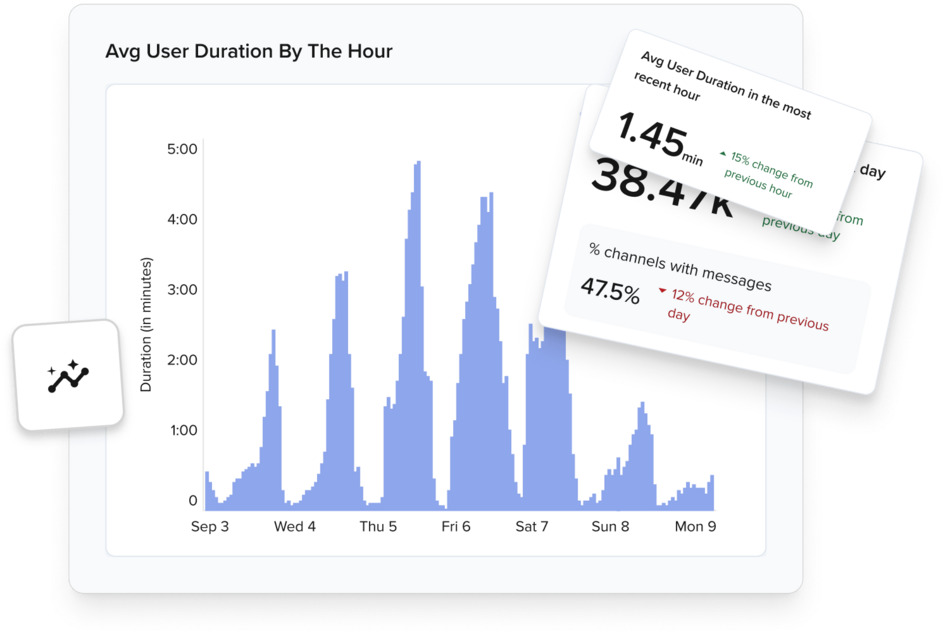Click the 5:00 y-axis tick label
Screen dimensions: 943x636
(x=180, y=149)
